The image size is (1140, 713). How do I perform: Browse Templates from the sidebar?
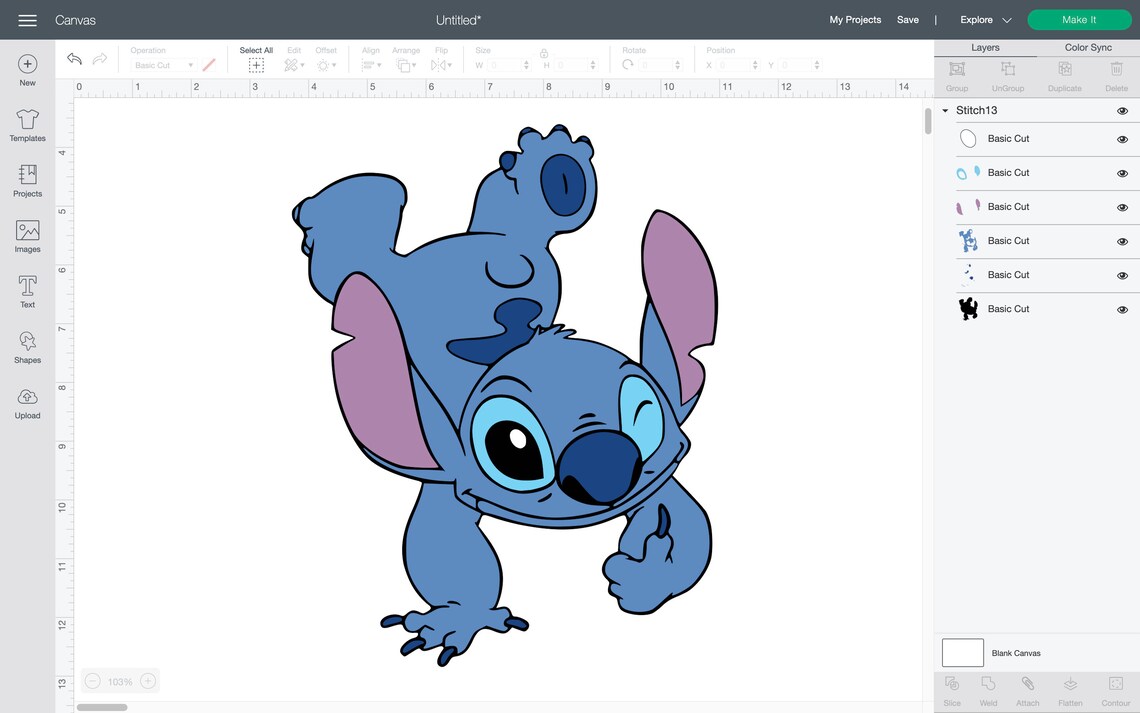click(x=27, y=124)
